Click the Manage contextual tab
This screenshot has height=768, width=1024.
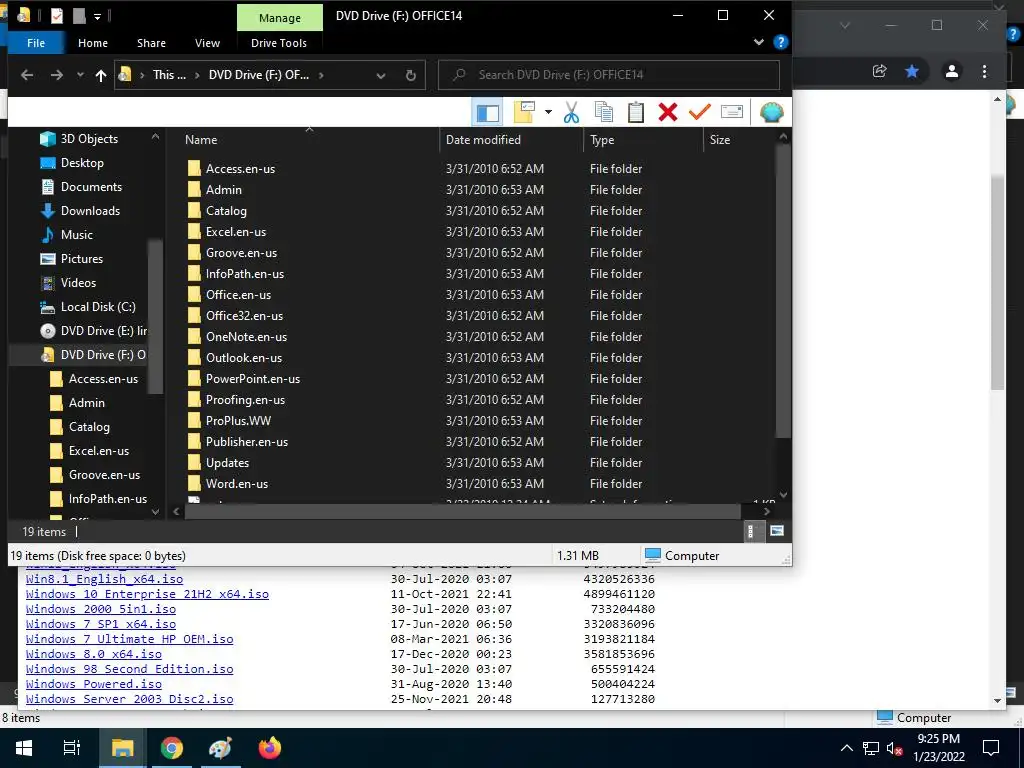[280, 18]
